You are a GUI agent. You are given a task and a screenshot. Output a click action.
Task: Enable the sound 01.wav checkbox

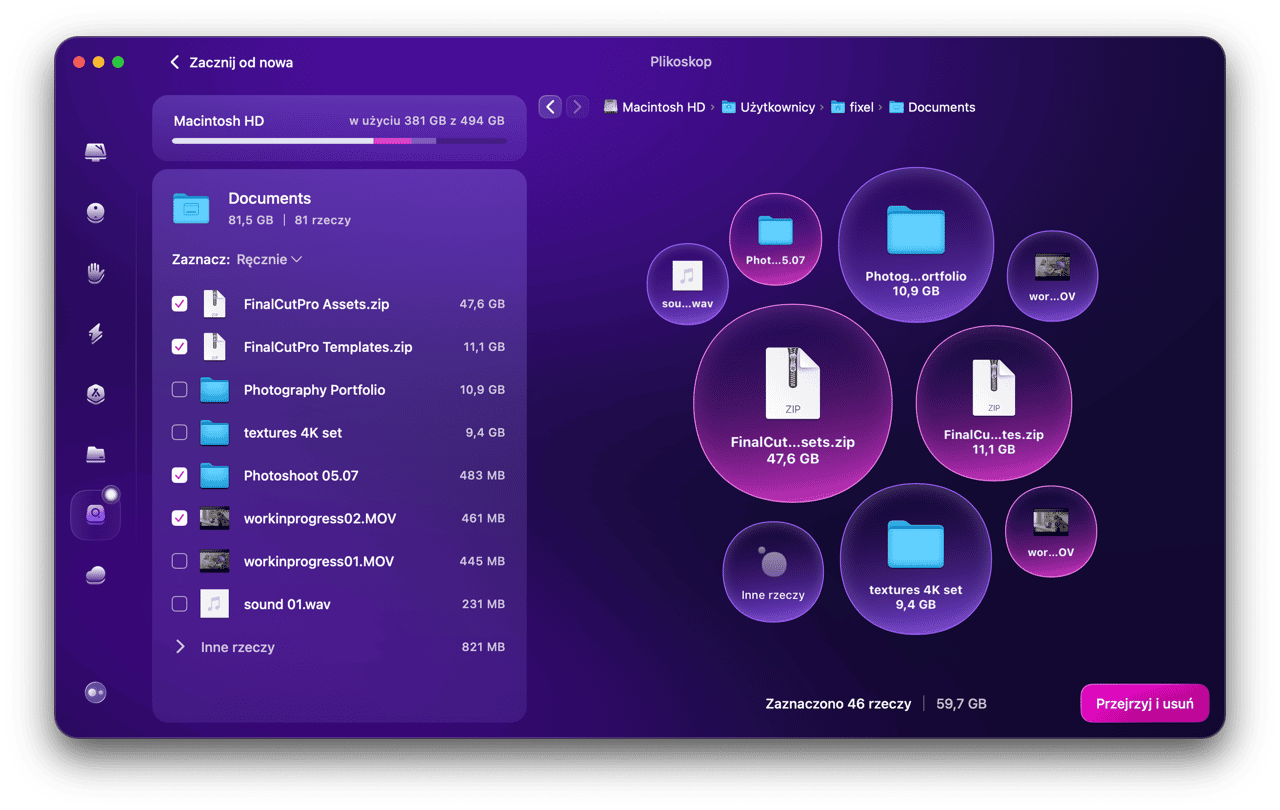(180, 604)
